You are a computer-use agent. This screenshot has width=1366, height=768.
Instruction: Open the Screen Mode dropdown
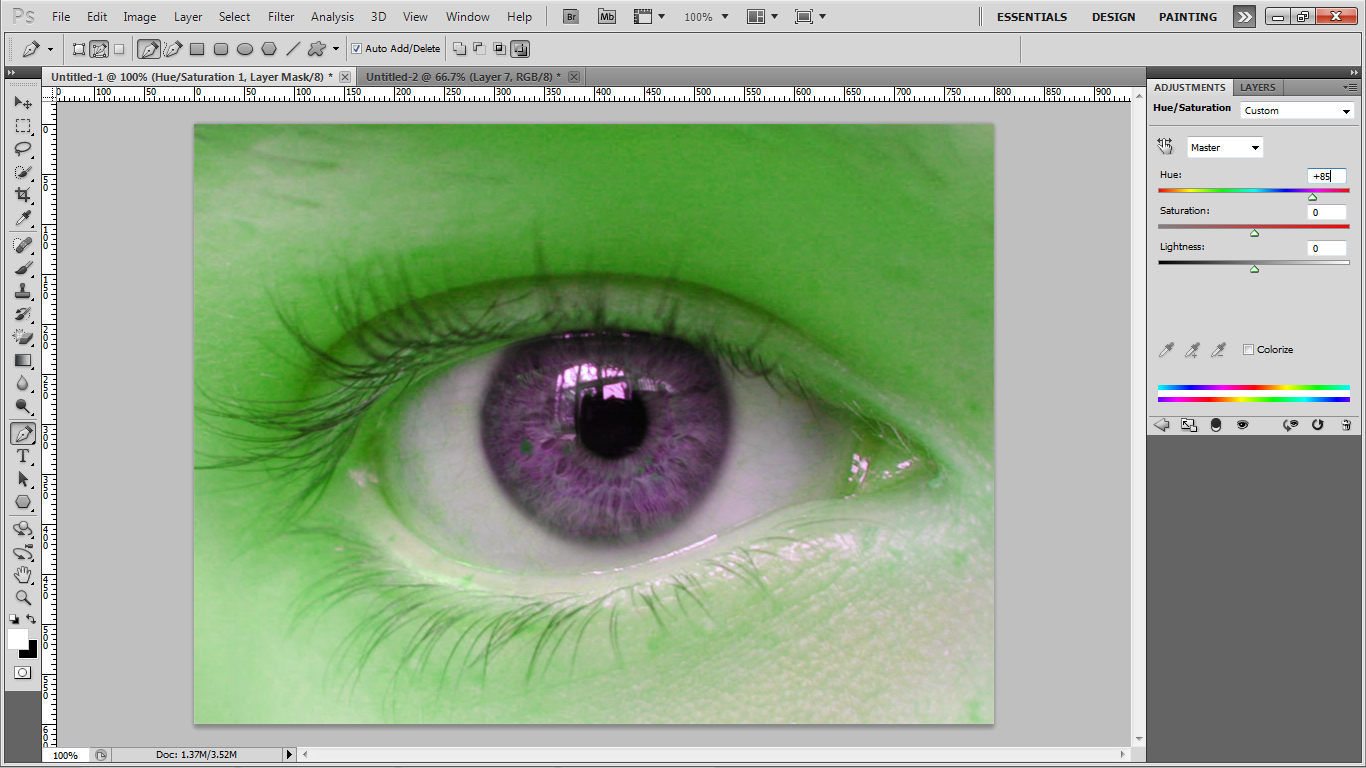[x=810, y=17]
